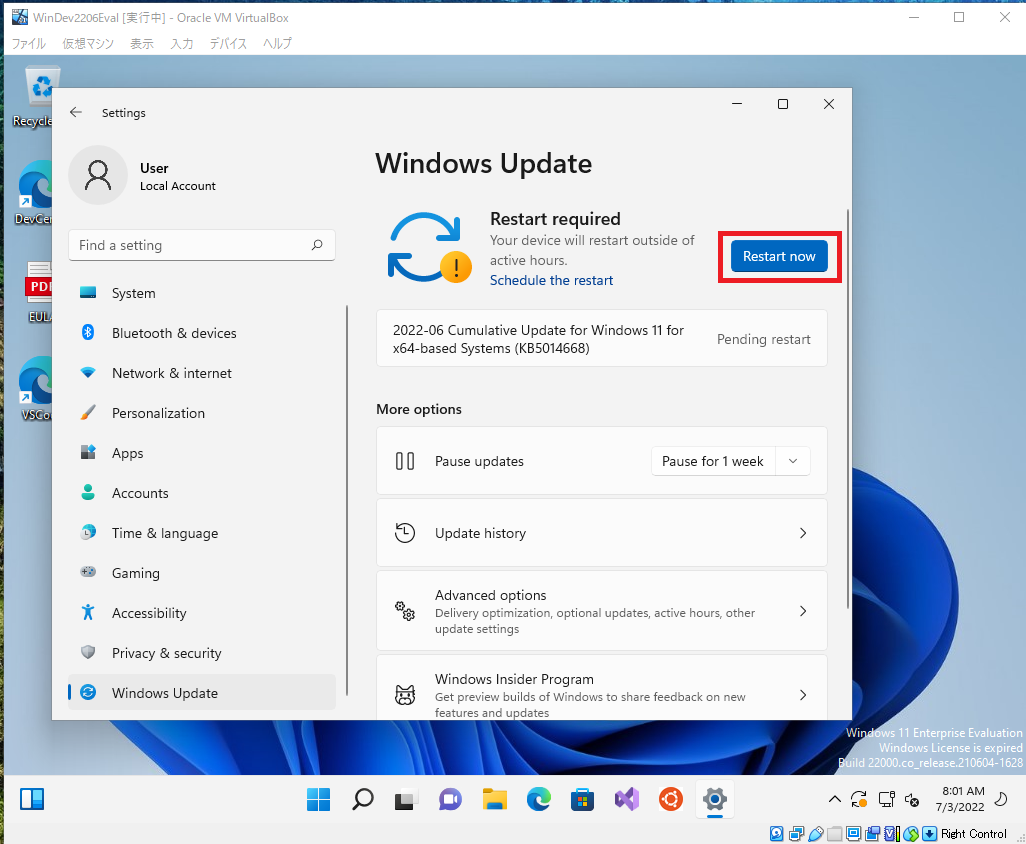Image resolution: width=1026 pixels, height=844 pixels.
Task: Click the muted volume tray icon
Action: point(912,800)
